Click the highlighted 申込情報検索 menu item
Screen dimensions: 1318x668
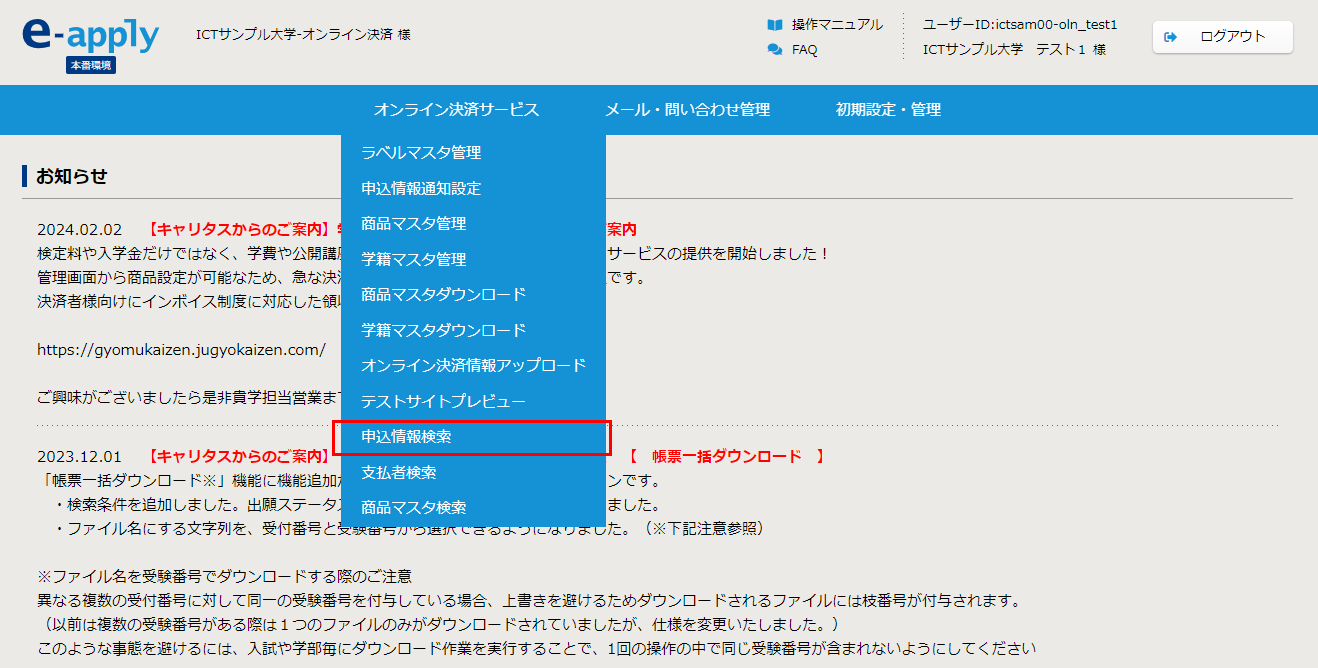406,437
